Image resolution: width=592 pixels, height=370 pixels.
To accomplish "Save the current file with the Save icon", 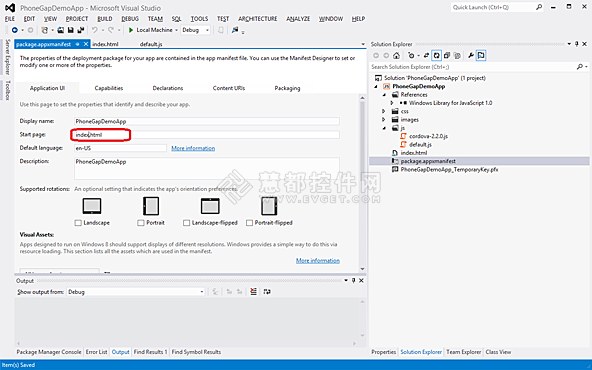I will (x=70, y=30).
